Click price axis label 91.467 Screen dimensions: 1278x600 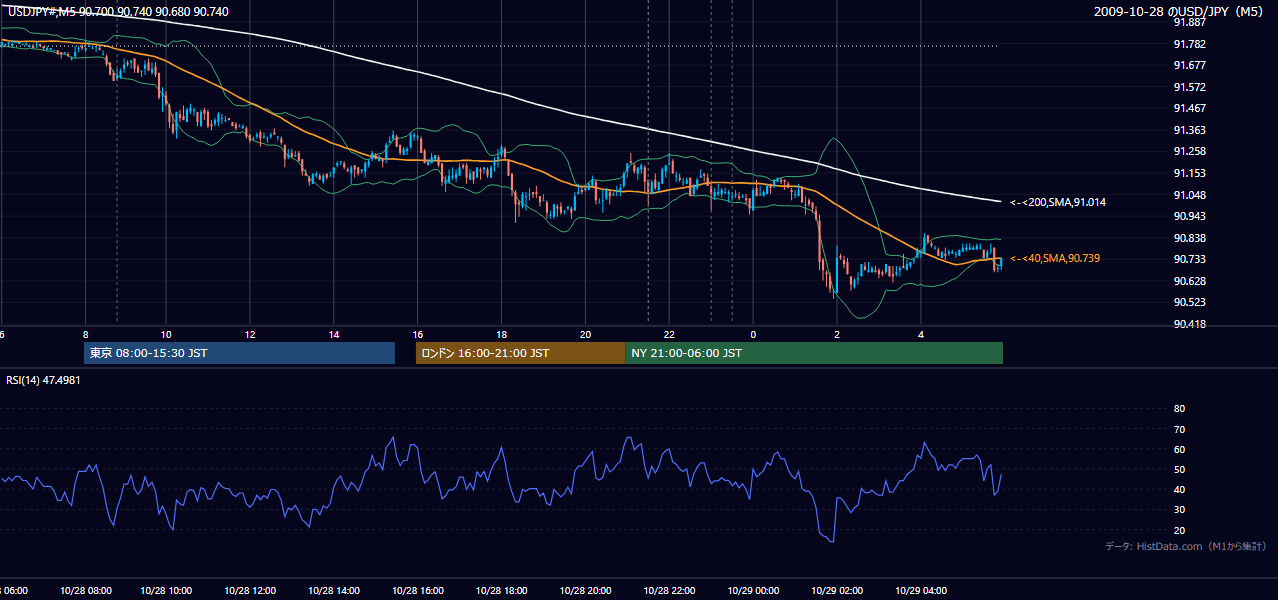(x=1189, y=108)
